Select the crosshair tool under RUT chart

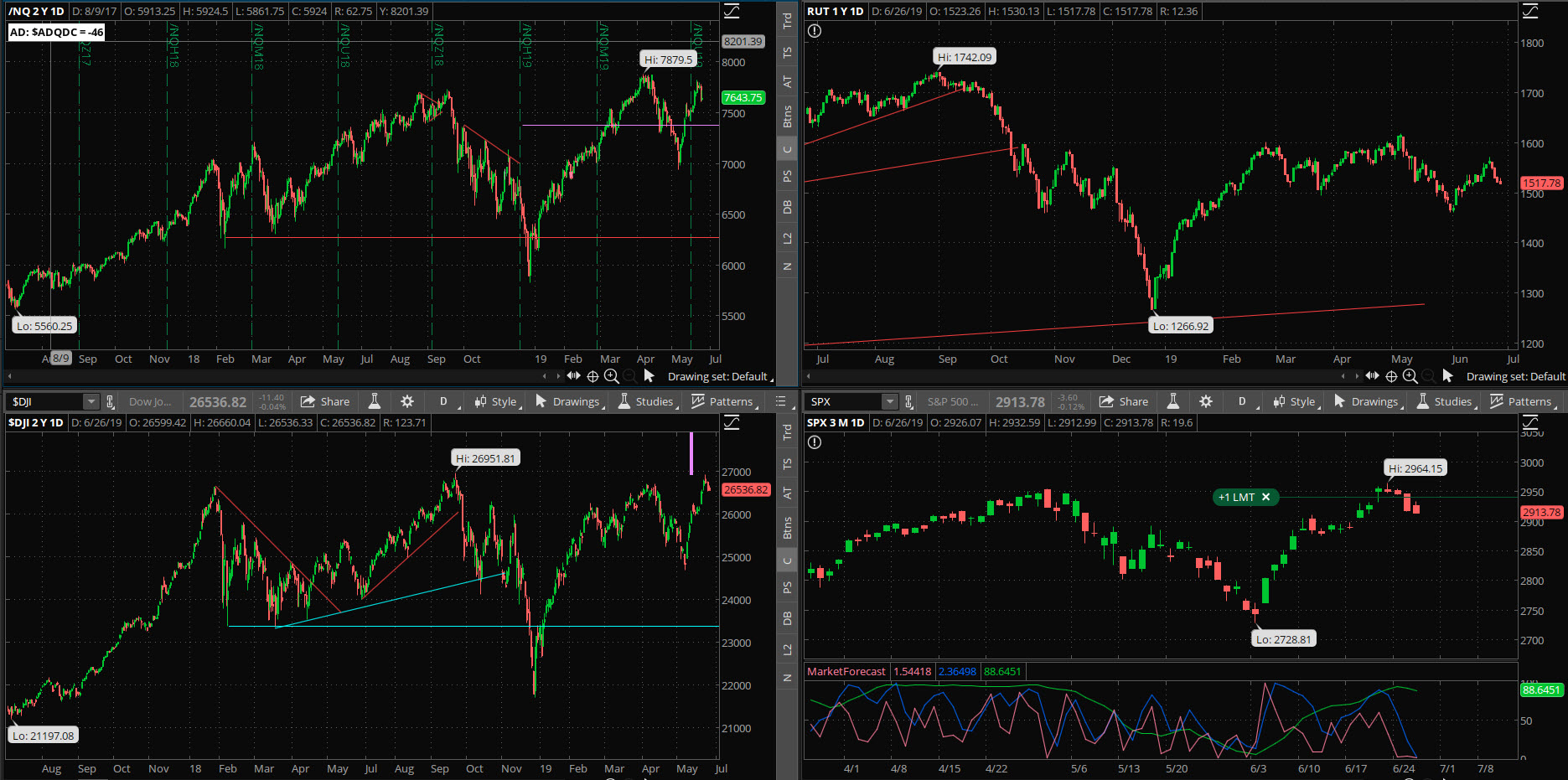click(x=1391, y=376)
